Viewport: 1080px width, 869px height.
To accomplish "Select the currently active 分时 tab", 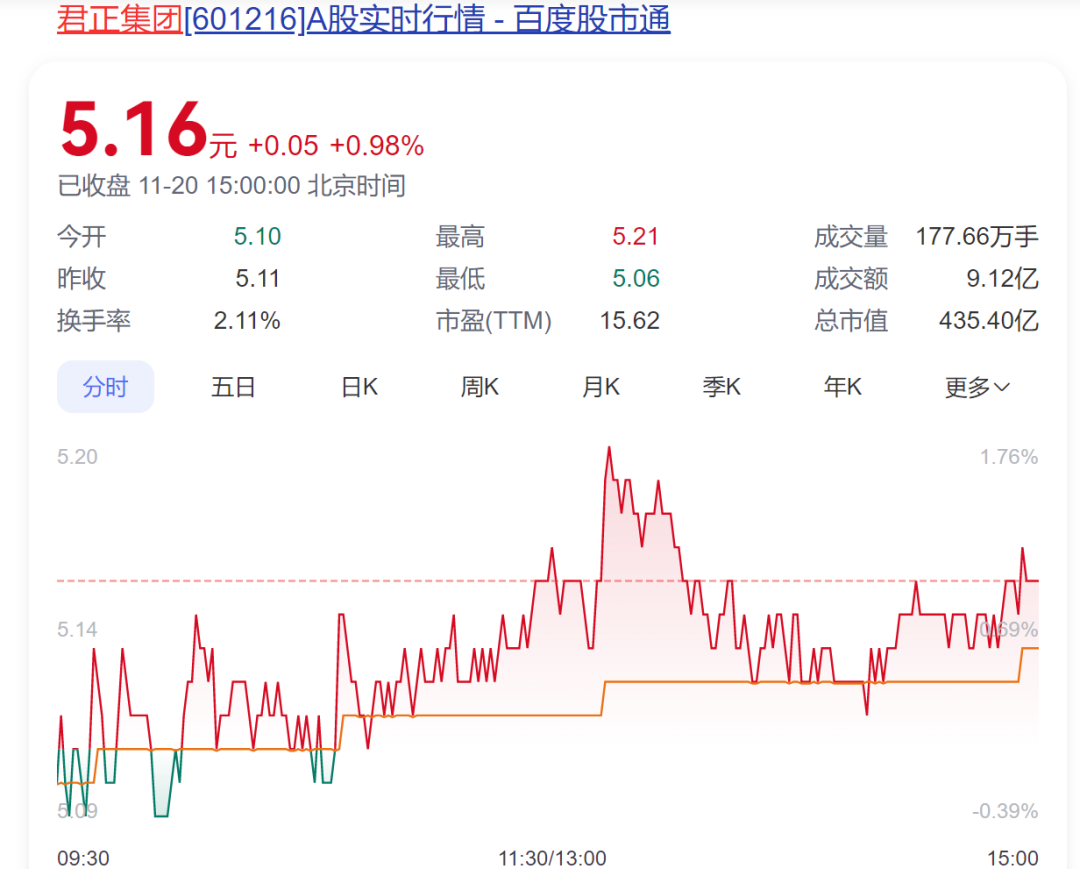I will pos(105,387).
